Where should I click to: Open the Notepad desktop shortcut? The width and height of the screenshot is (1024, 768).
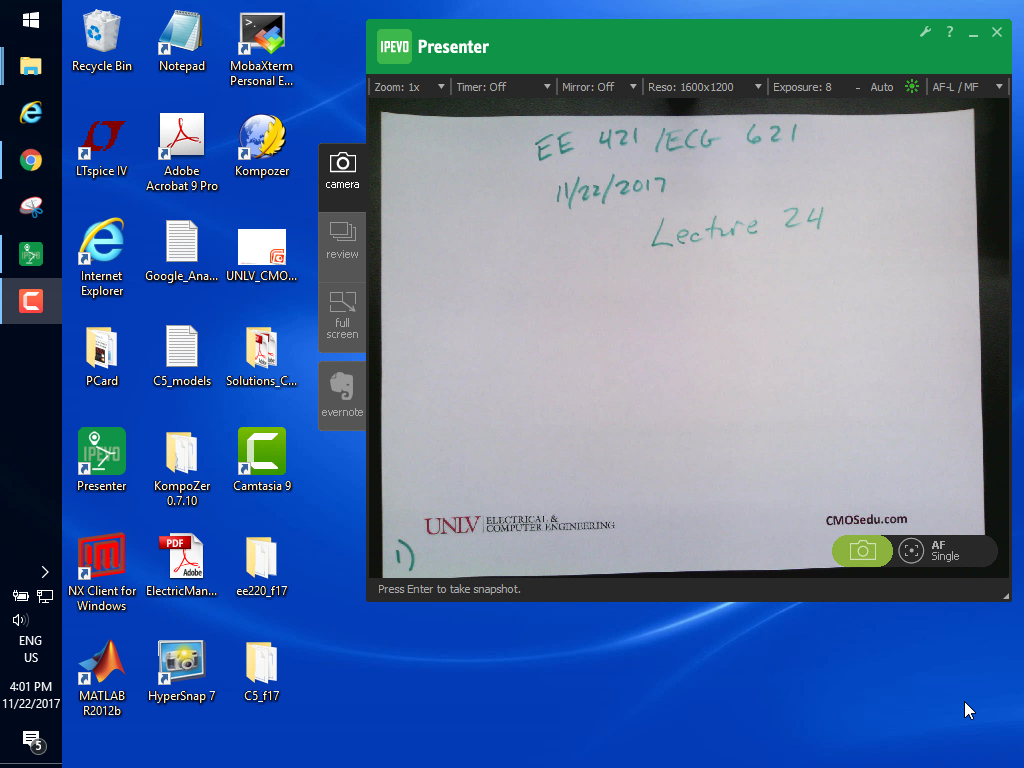click(x=182, y=40)
